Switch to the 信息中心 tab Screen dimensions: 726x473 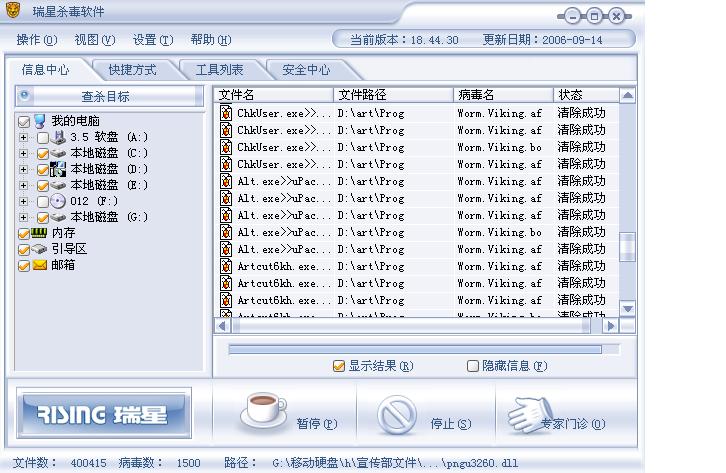click(45, 70)
